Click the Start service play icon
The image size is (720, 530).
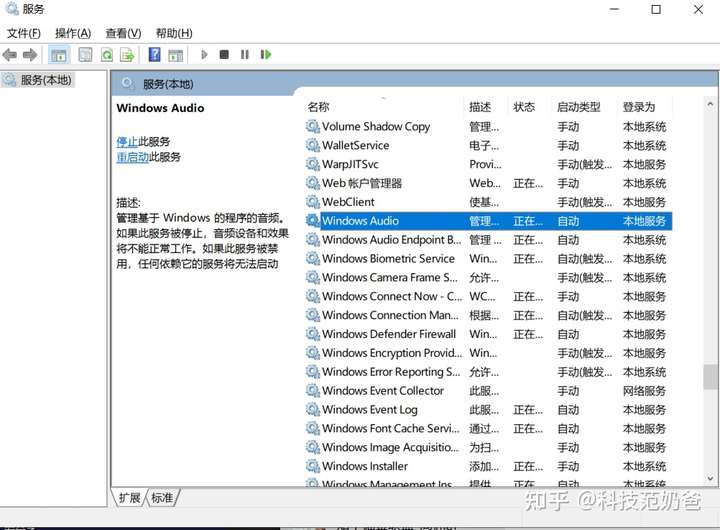[x=204, y=55]
